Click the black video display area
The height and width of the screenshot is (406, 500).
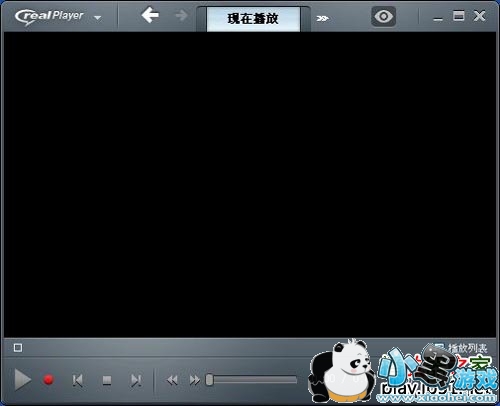pyautogui.click(x=250, y=185)
